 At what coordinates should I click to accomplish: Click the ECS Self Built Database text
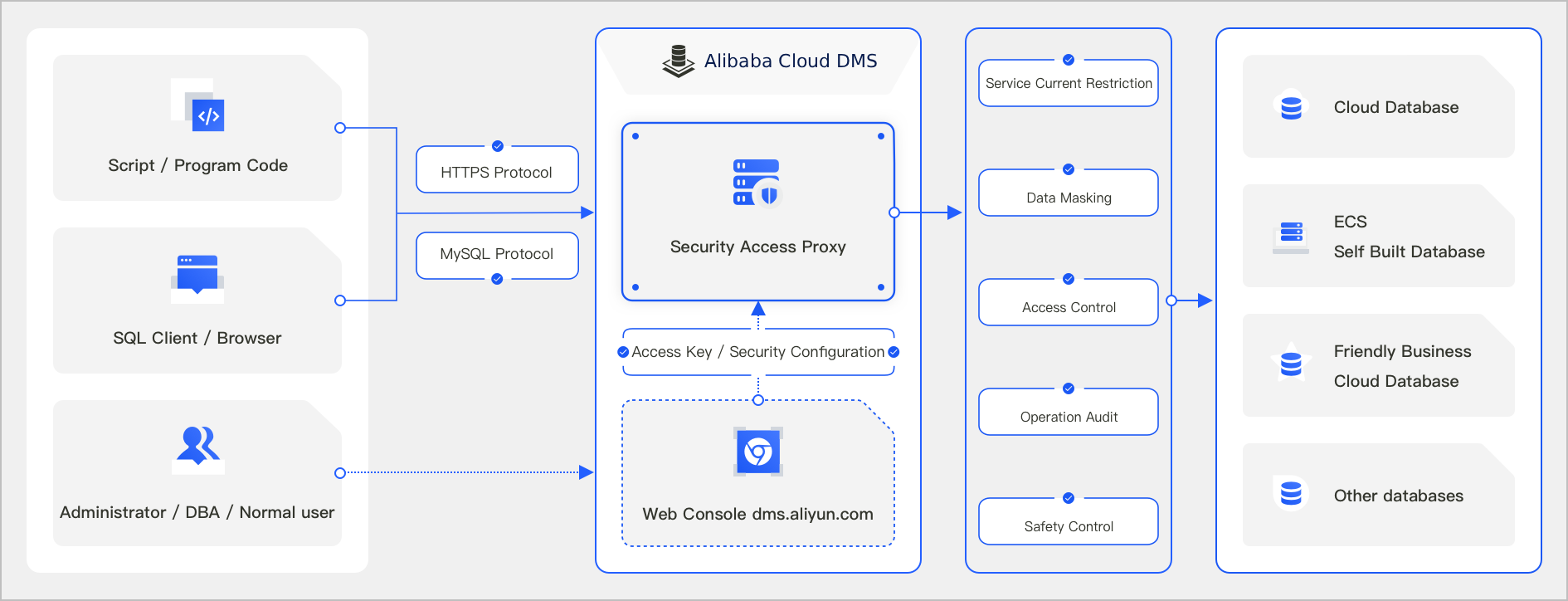(x=1410, y=237)
